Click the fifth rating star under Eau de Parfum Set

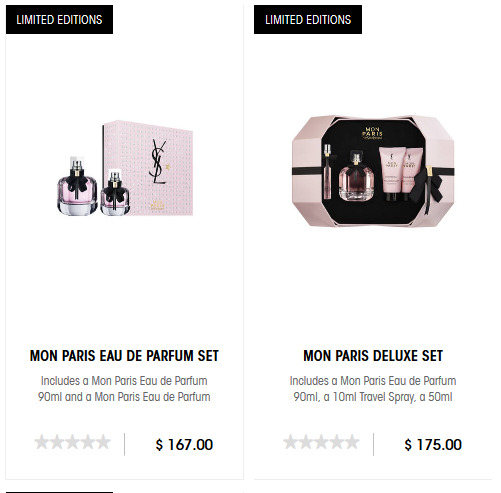coord(103,442)
